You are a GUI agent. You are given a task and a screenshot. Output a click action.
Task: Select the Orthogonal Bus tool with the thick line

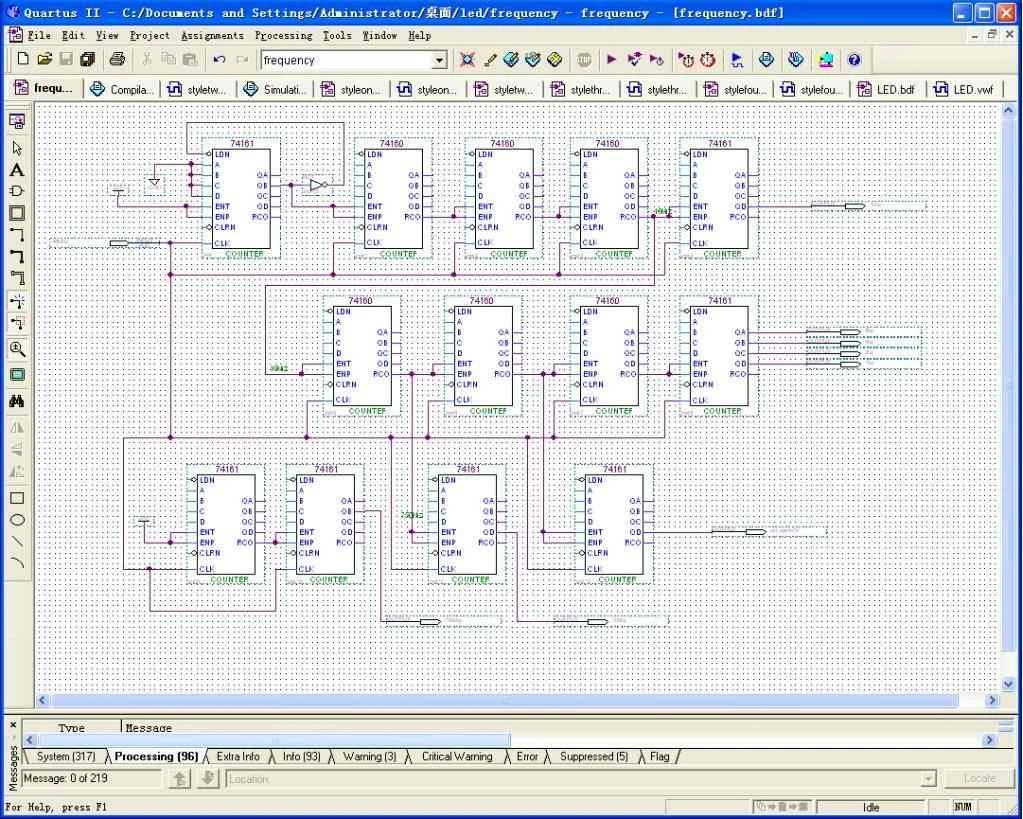18,256
